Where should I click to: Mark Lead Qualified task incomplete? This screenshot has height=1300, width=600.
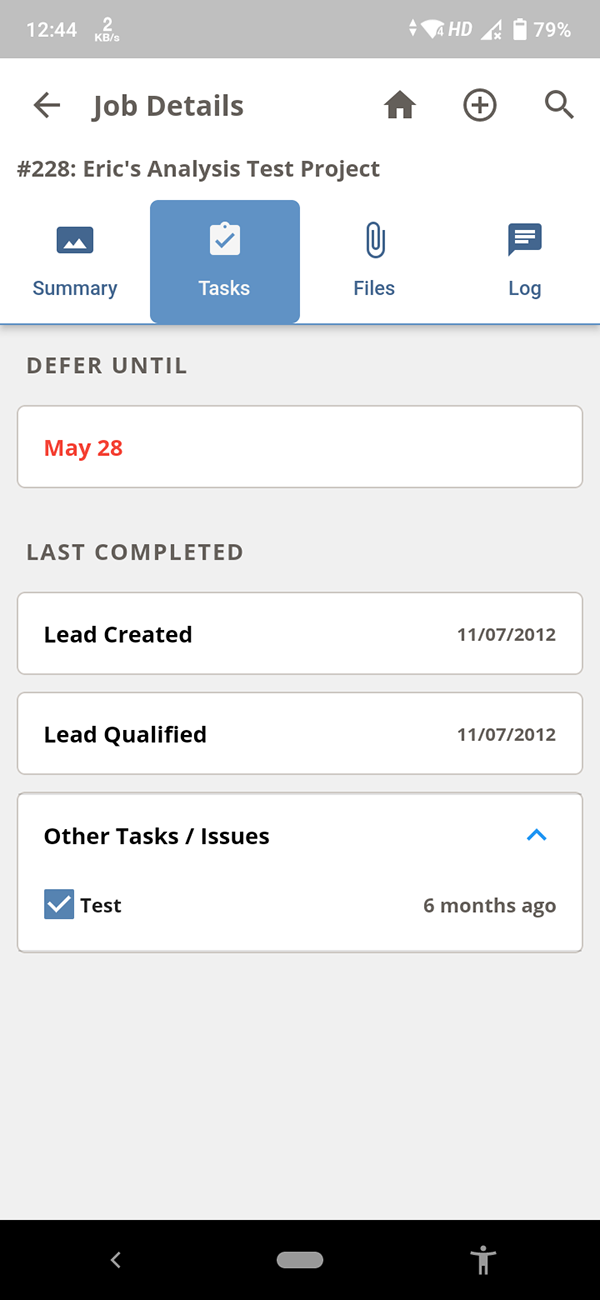tap(300, 733)
